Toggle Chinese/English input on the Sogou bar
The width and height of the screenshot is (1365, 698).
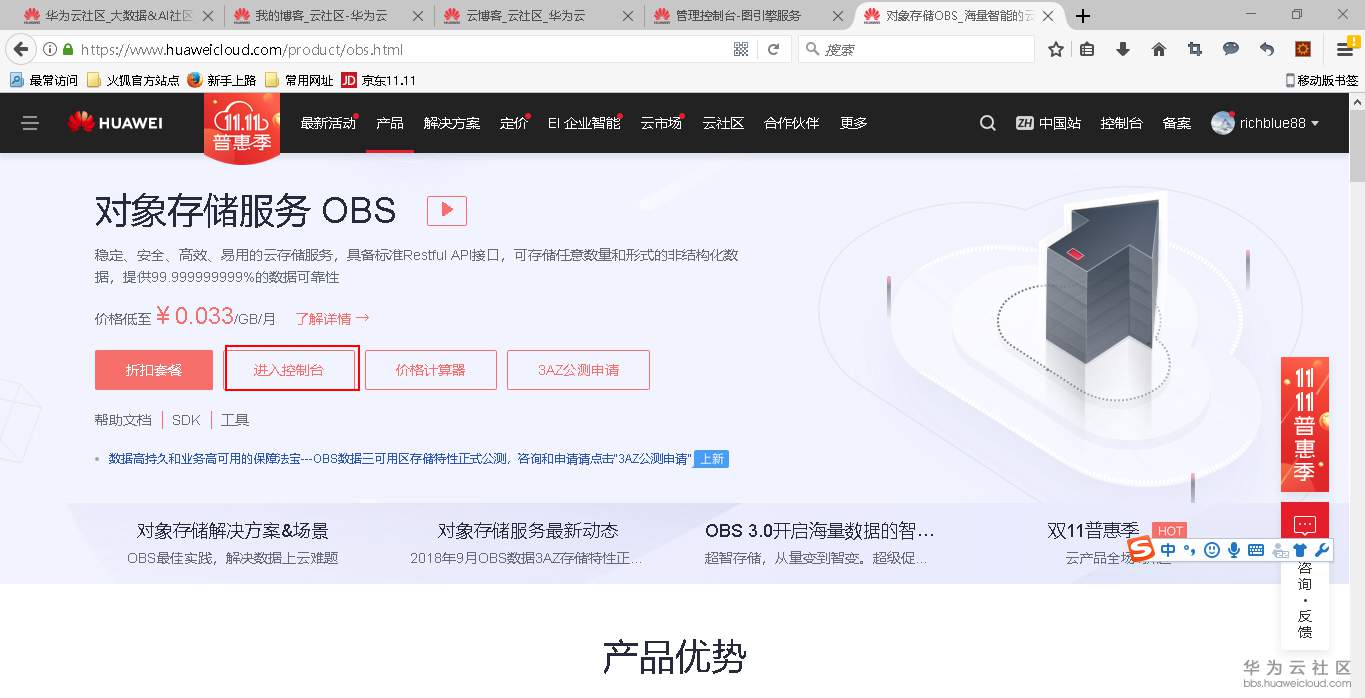[1169, 549]
